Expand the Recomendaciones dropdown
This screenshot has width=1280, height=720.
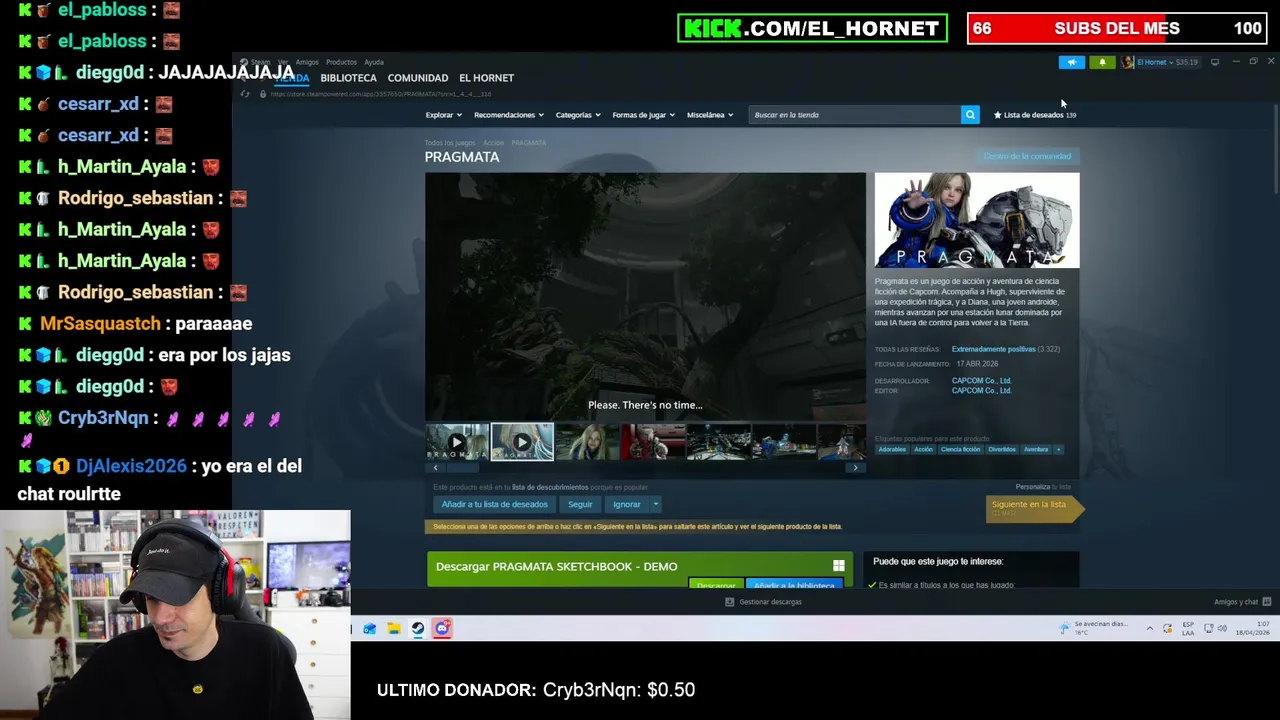(x=508, y=115)
